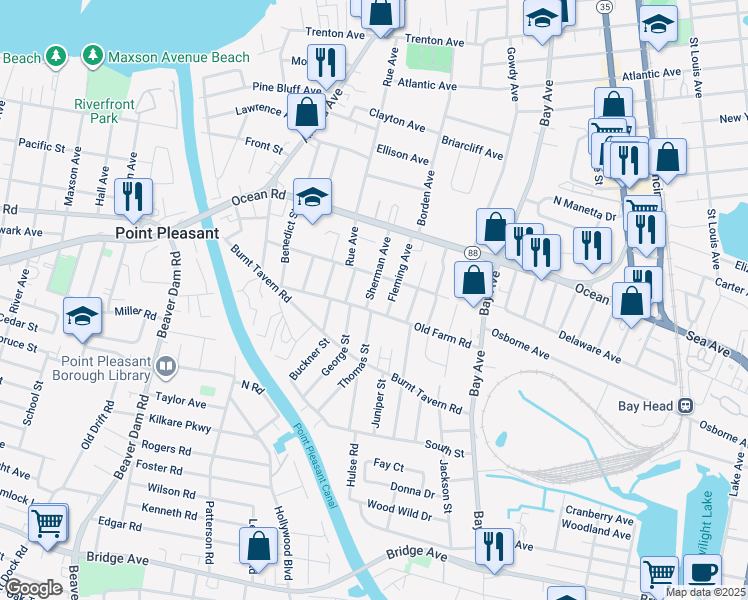Click the Route 35 highway shield

(x=604, y=6)
